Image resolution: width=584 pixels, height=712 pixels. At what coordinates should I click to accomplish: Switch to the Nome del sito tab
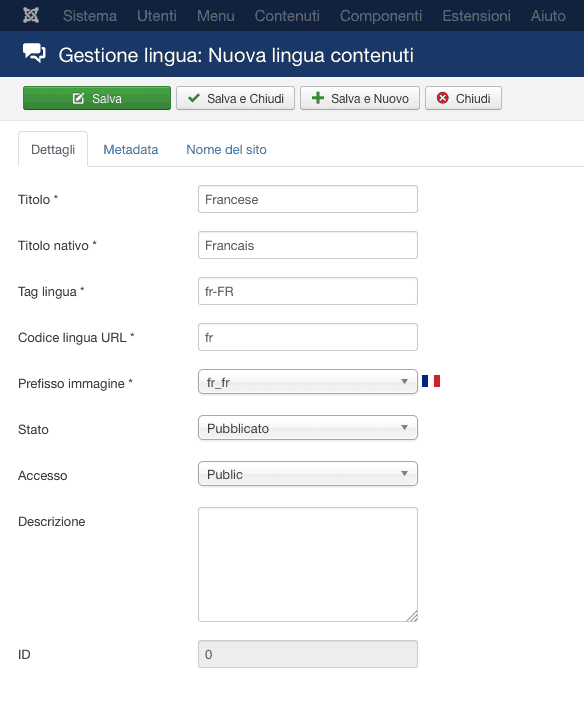click(x=226, y=149)
